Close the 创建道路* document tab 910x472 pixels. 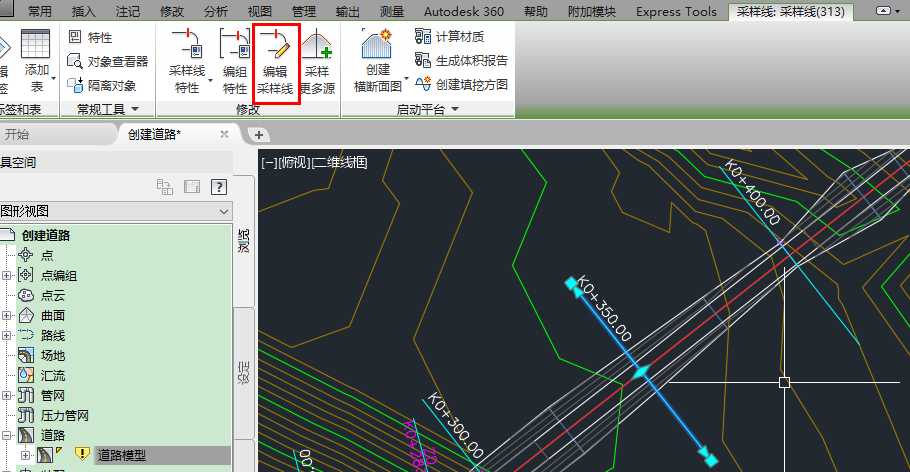[224, 134]
